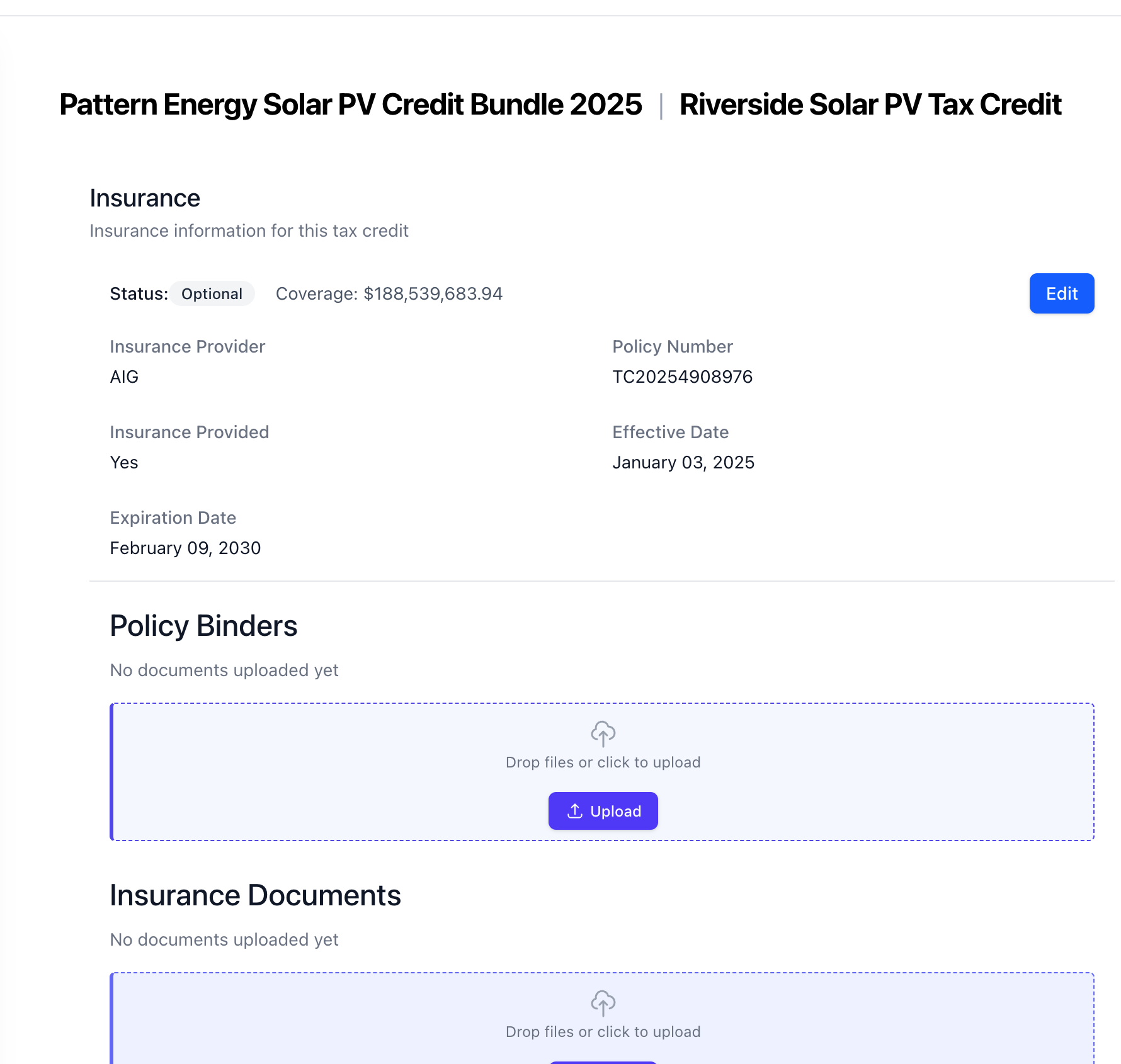
Task: Click cloud upload icon in Insurance Documents
Action: tap(603, 1003)
